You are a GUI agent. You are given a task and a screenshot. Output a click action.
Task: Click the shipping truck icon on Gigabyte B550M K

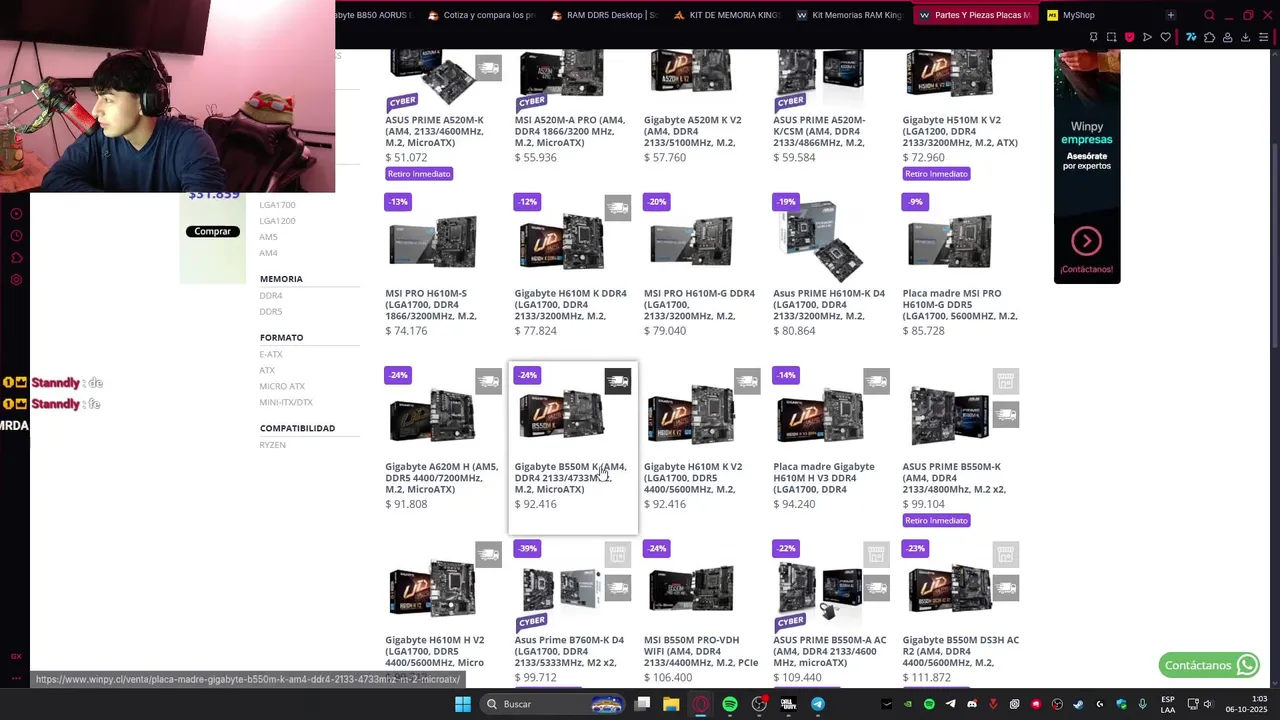[x=617, y=381]
